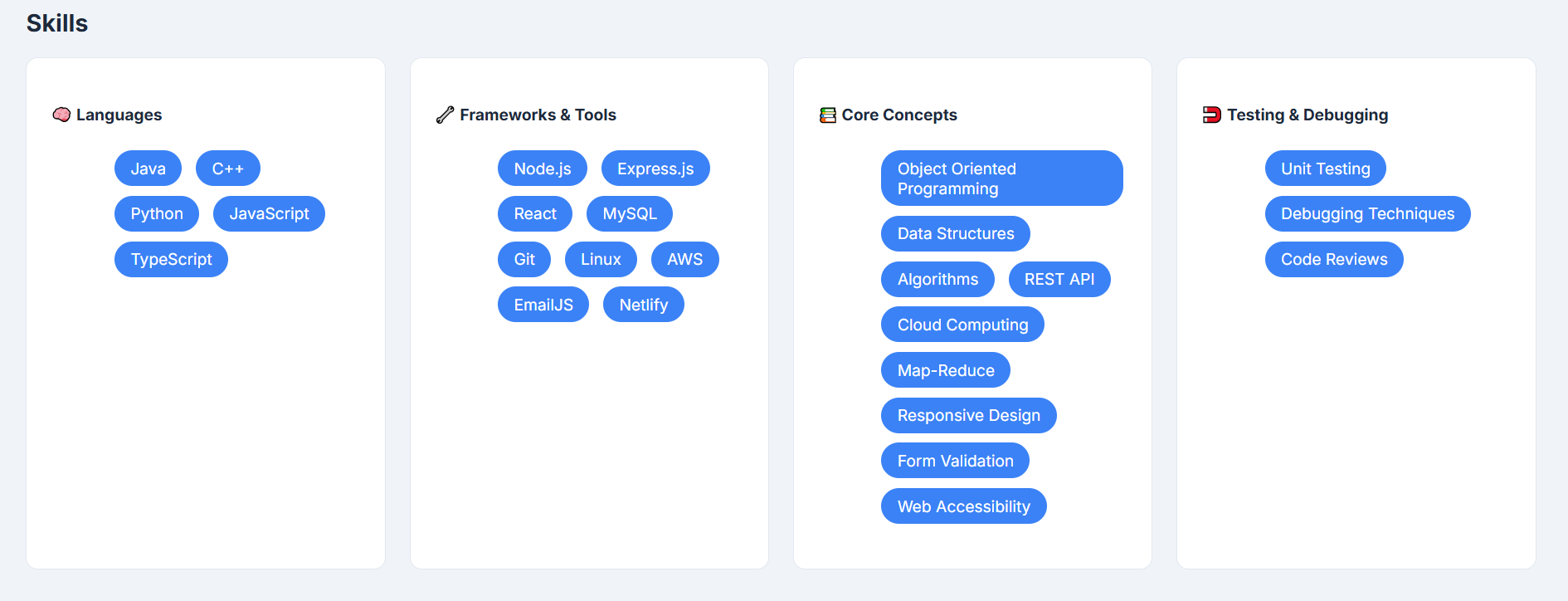Image resolution: width=1568 pixels, height=601 pixels.
Task: Click the MySQL skill tag
Action: (629, 213)
